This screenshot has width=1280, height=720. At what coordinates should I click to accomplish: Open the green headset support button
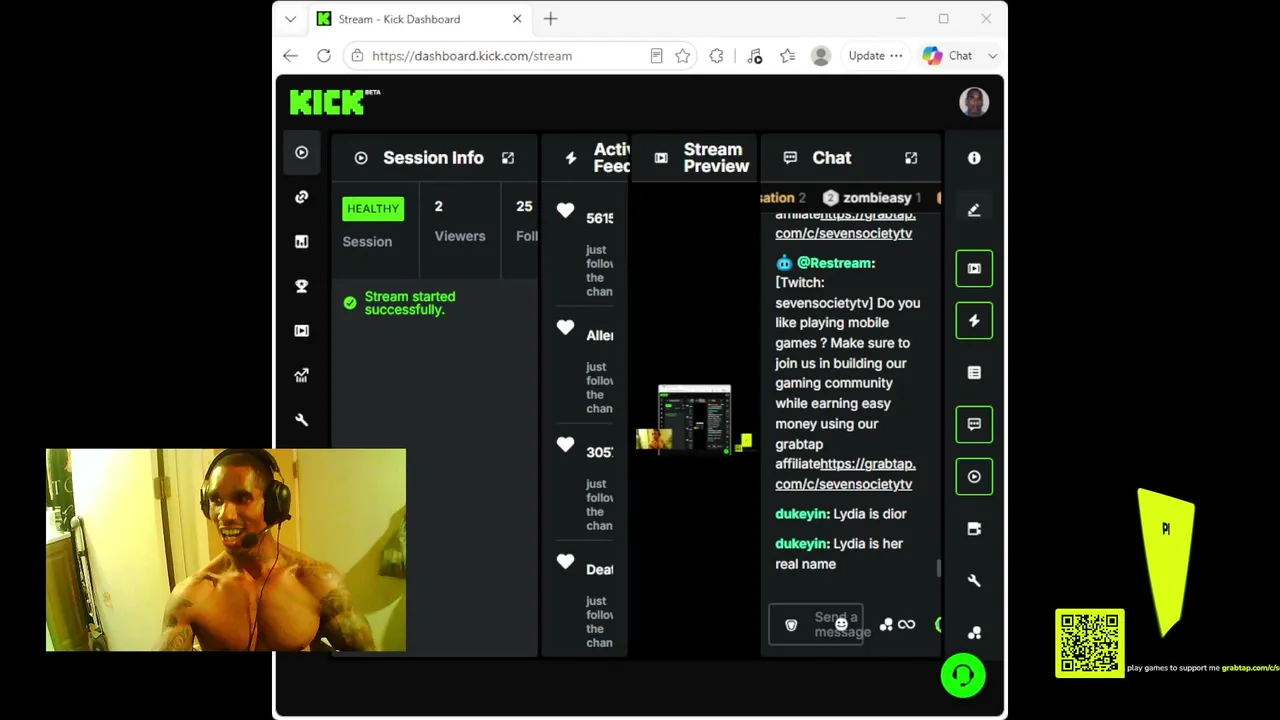963,675
